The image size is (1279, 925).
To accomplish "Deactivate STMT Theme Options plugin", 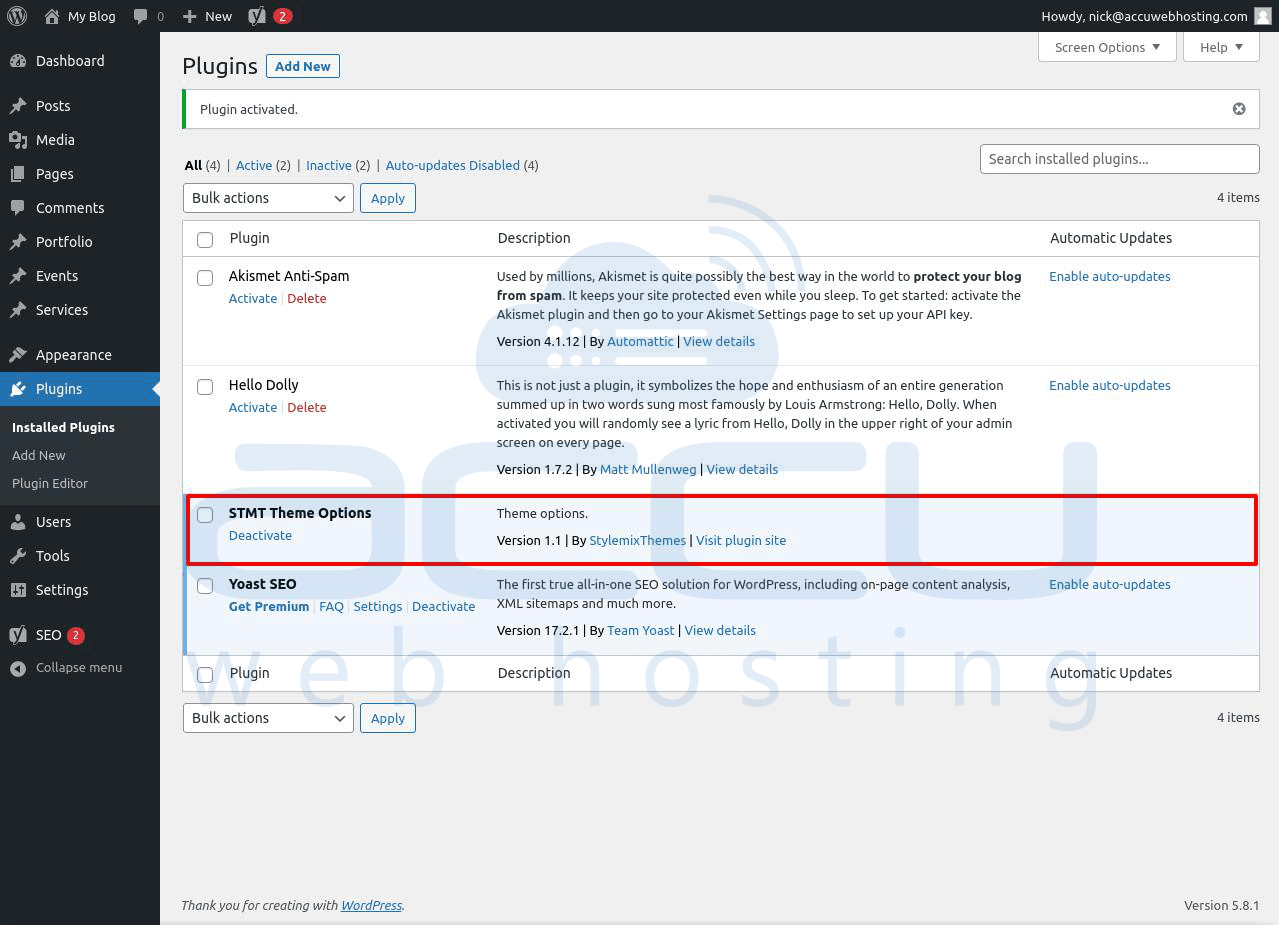I will tap(260, 535).
